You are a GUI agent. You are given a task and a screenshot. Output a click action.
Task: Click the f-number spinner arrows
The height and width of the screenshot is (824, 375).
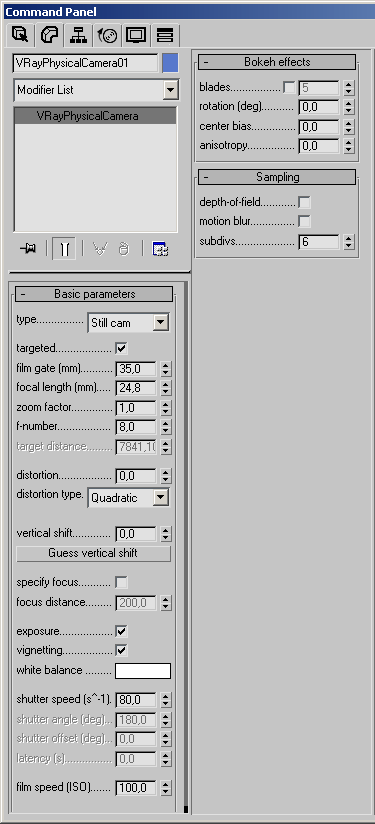point(166,427)
